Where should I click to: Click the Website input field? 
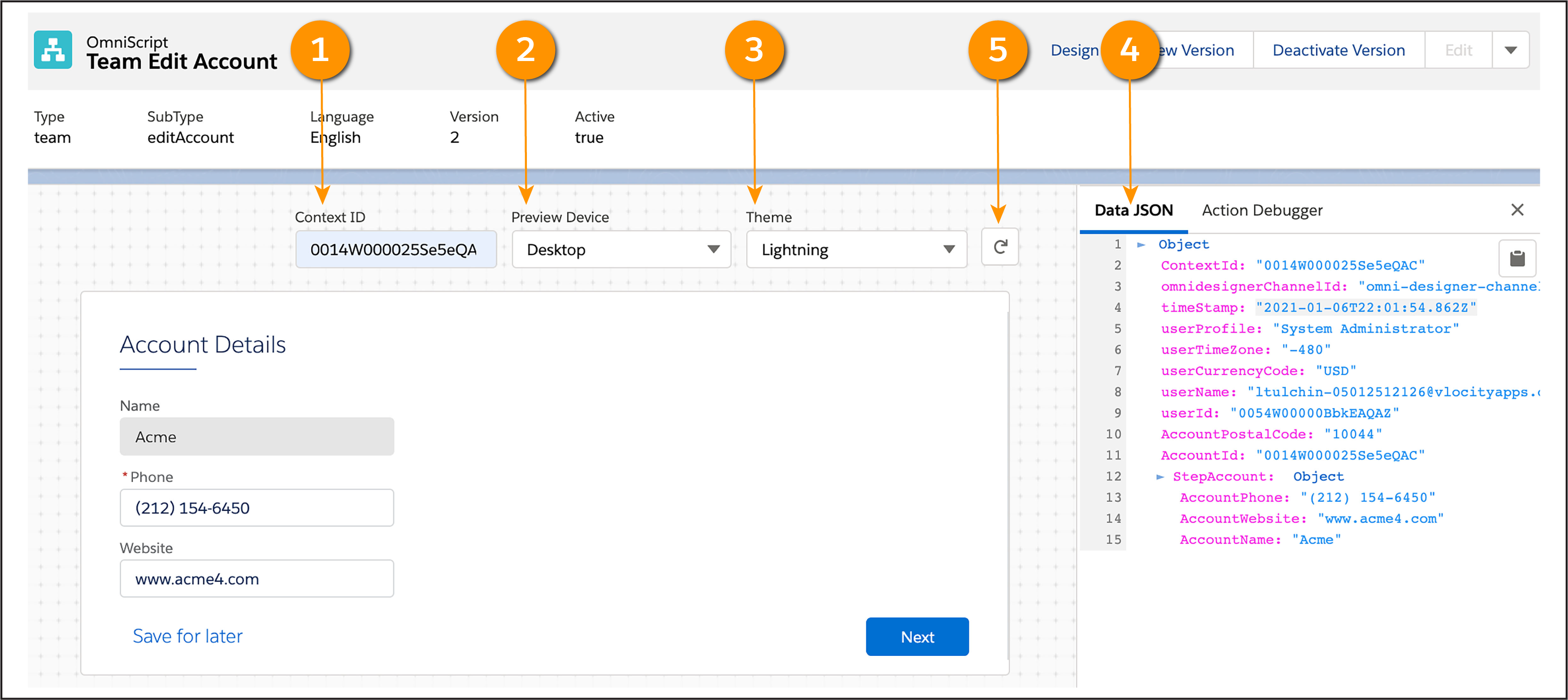point(256,579)
